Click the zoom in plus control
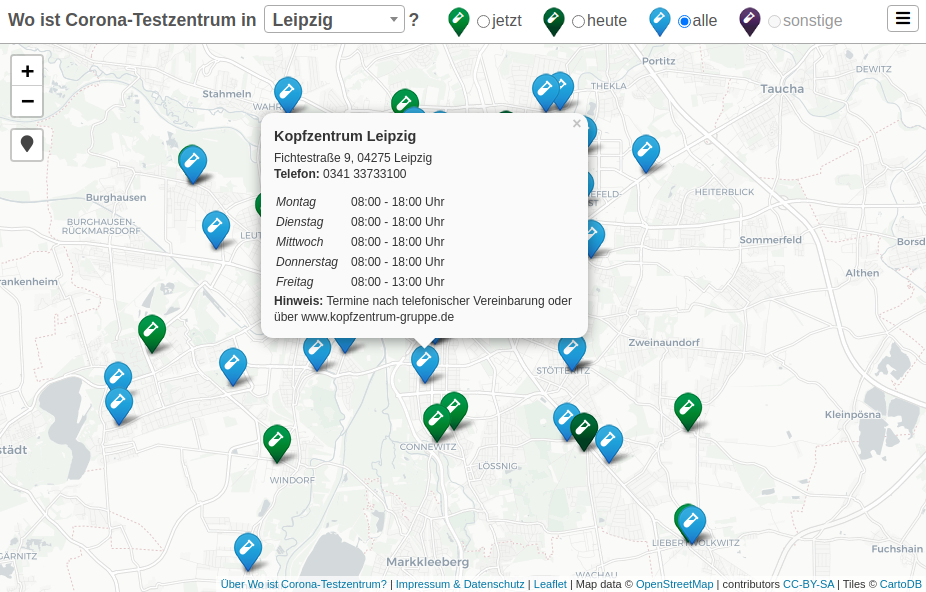The width and height of the screenshot is (926, 592). coord(27,71)
